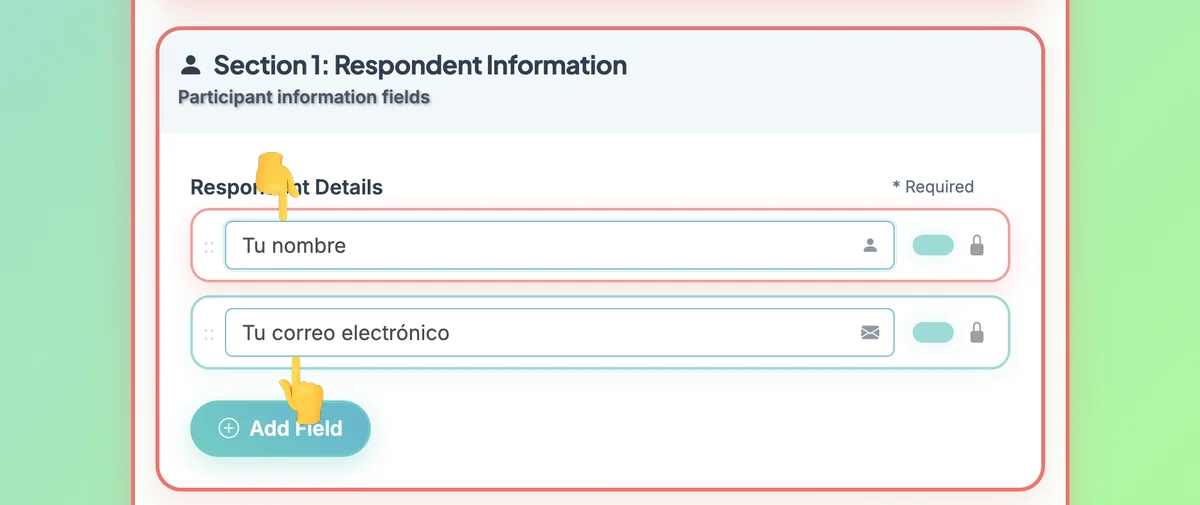
Task: Click the * Required note
Action: tap(933, 187)
